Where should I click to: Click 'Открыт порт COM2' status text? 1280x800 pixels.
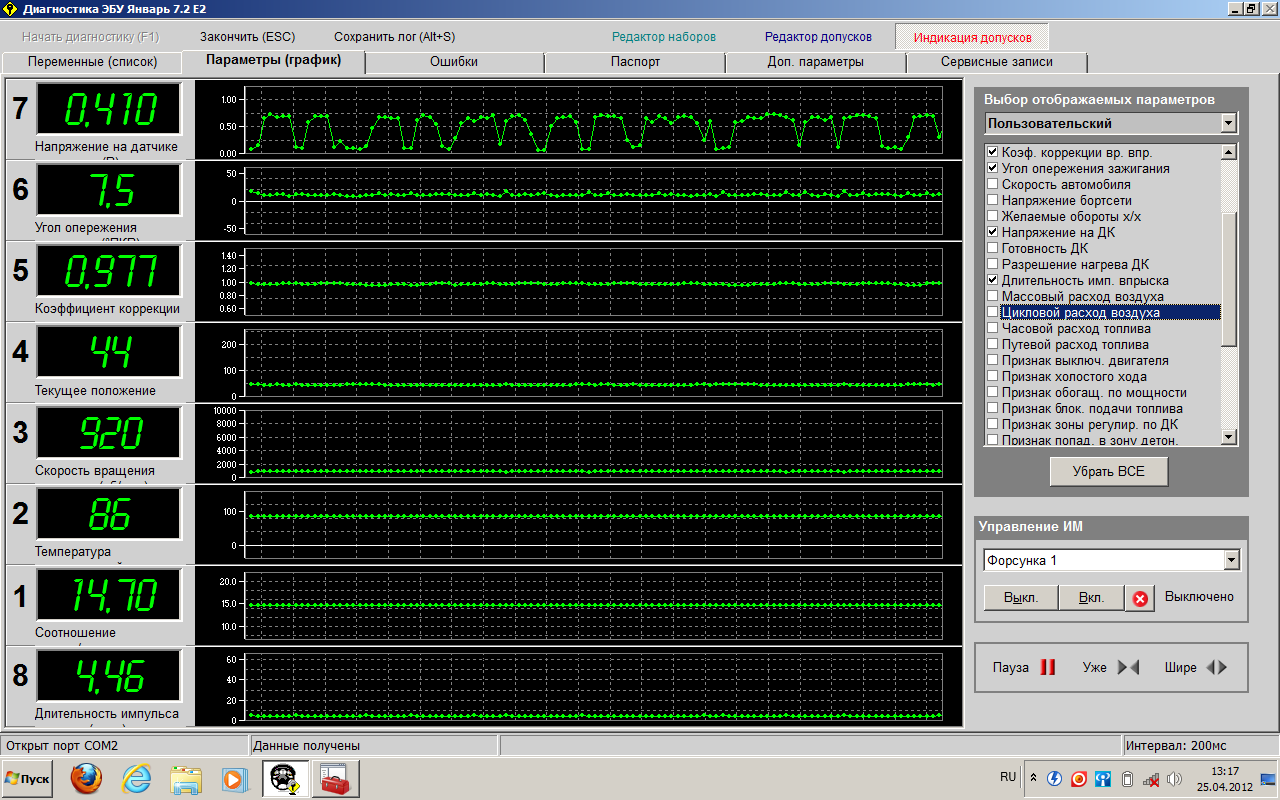coord(62,746)
